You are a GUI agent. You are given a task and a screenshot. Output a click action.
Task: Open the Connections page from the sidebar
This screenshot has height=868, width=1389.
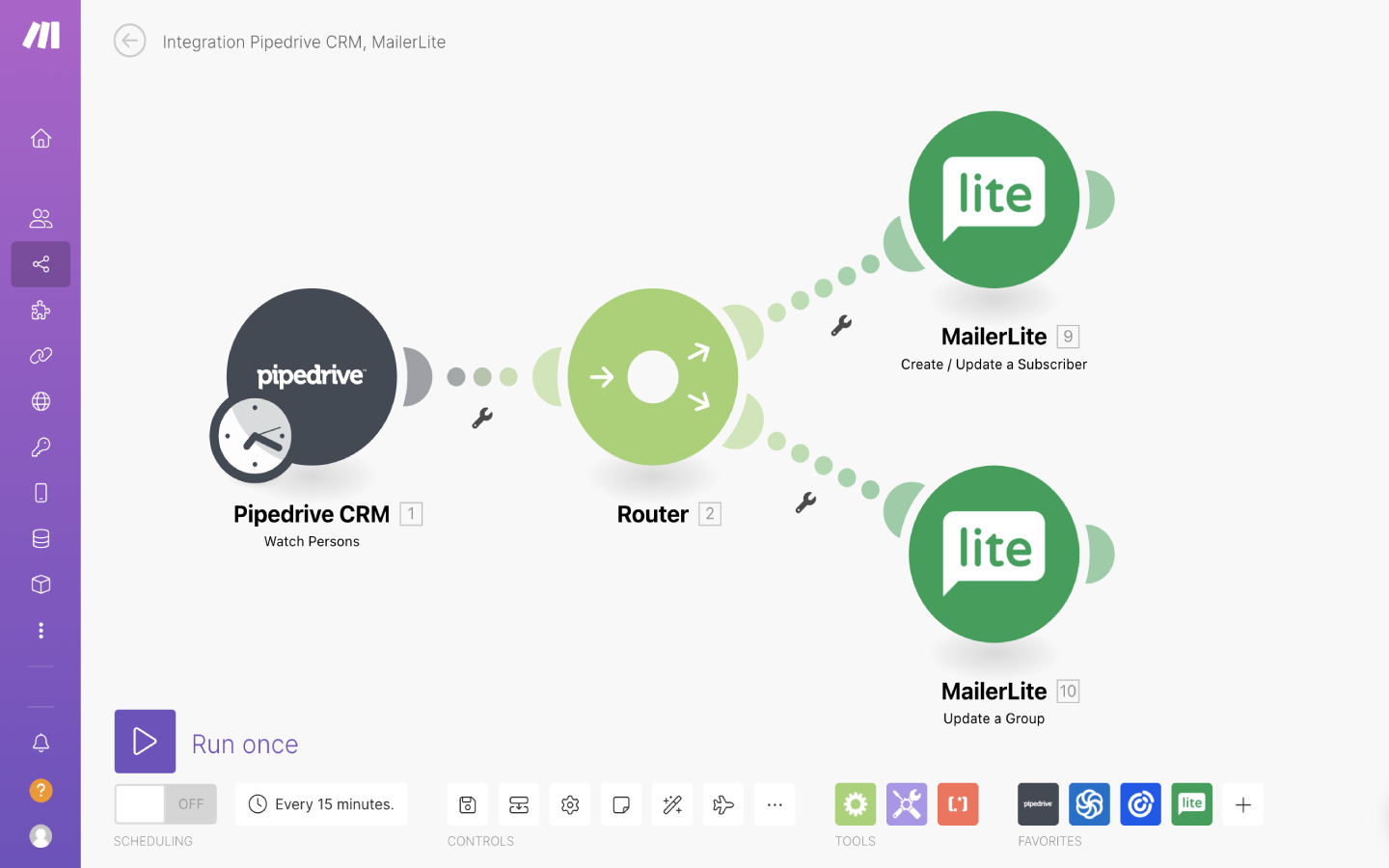tap(41, 355)
